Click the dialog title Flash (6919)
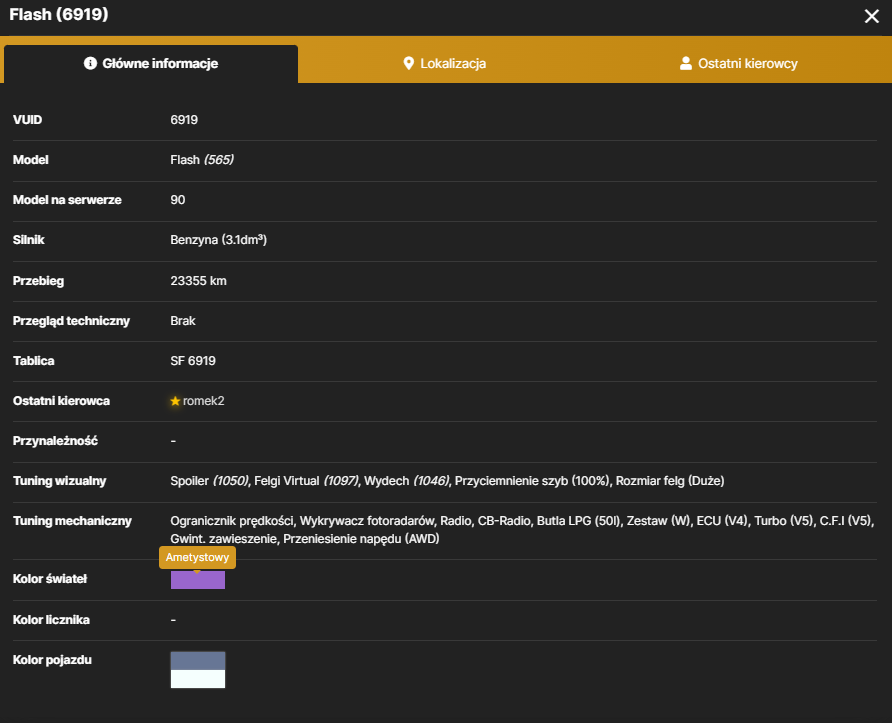The height and width of the screenshot is (723, 892). [59, 14]
